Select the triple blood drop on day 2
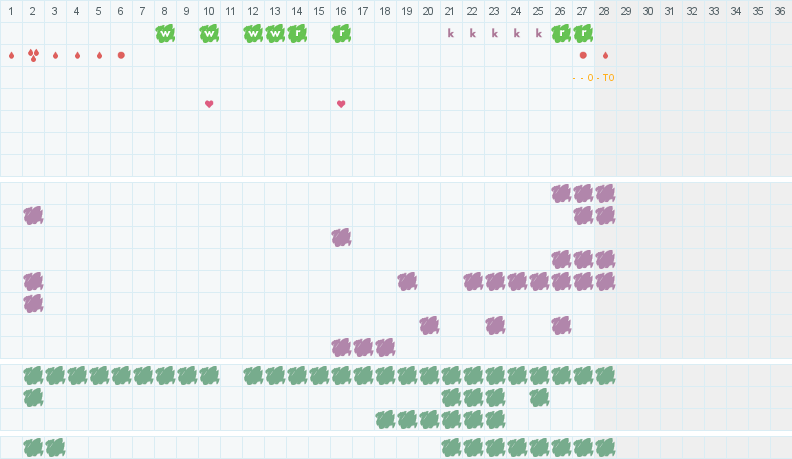Viewport: 792px width, 459px height. [x=33, y=56]
